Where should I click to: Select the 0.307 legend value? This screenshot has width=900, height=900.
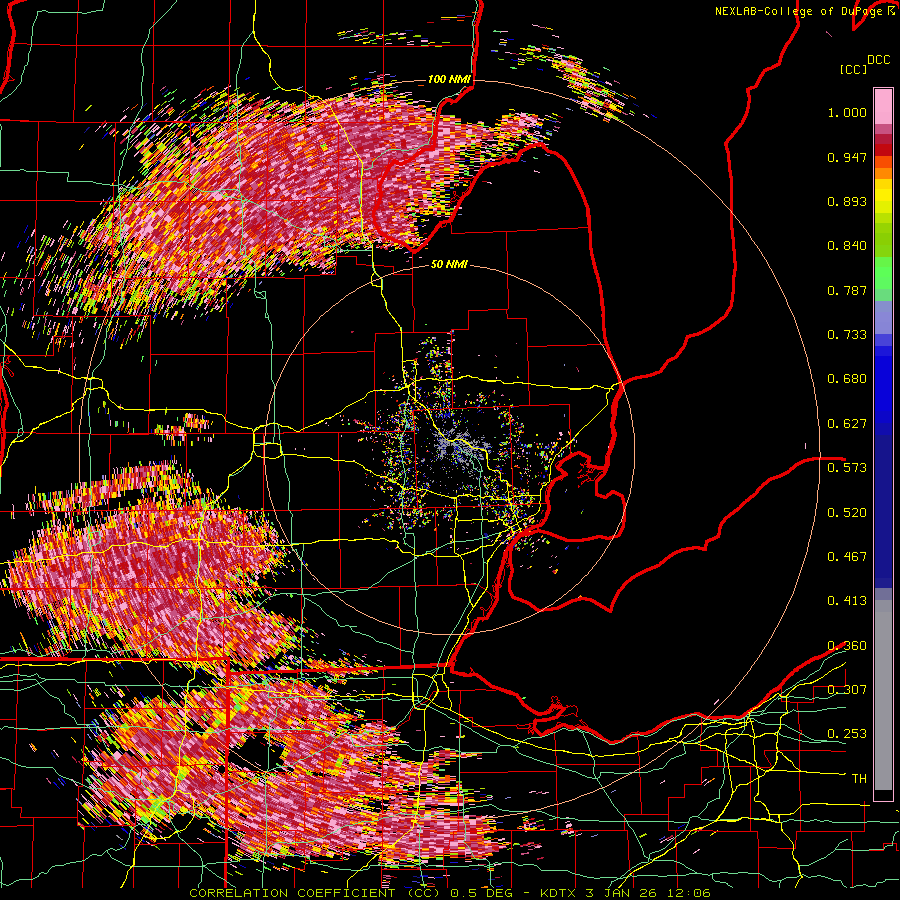click(847, 690)
